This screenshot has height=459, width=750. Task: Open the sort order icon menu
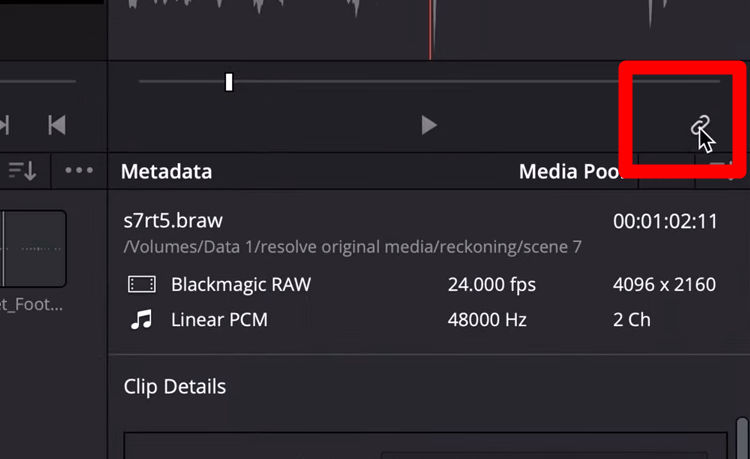tap(22, 171)
